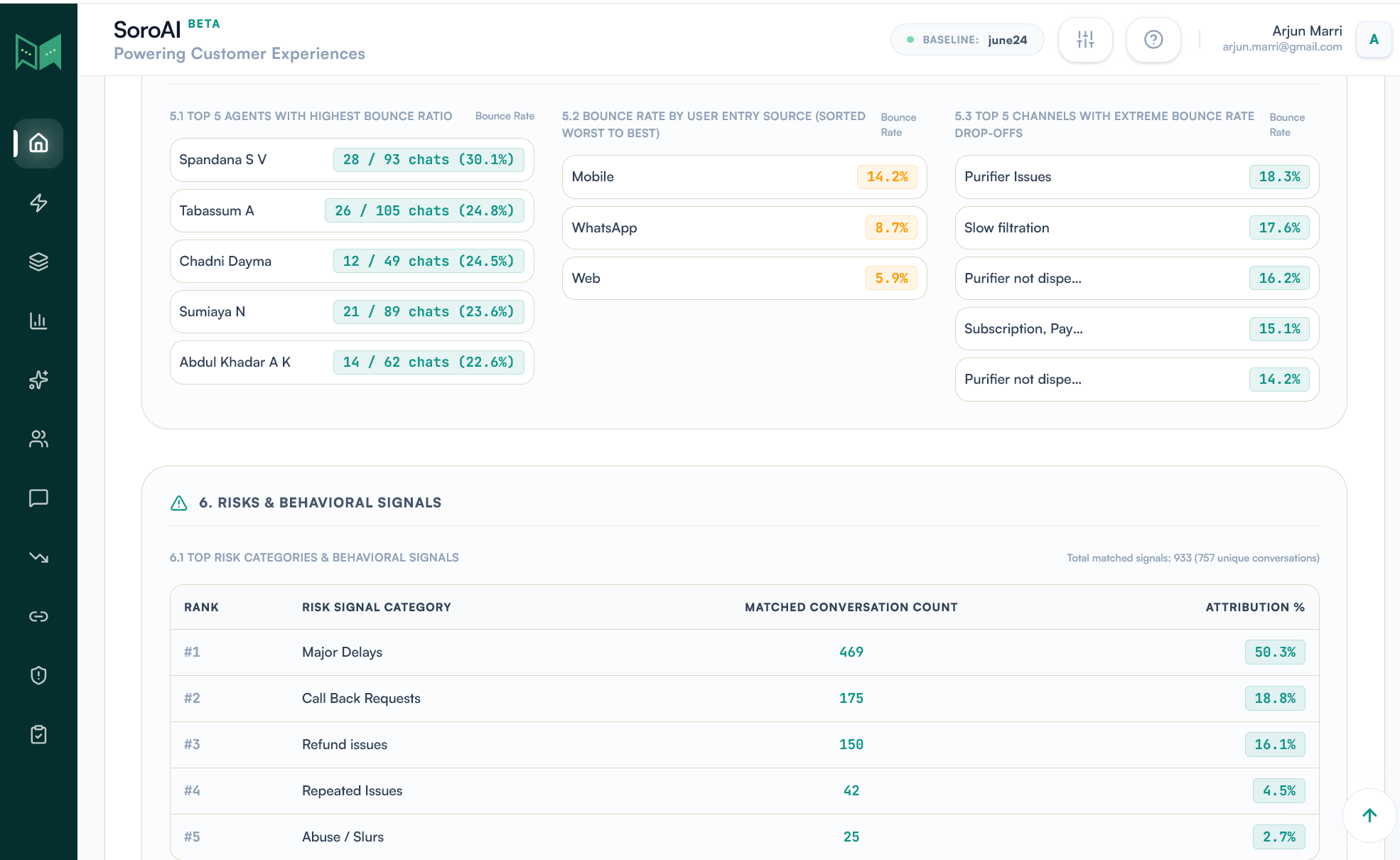
Task: Click the ATTRIBUTION % column header
Action: (1255, 607)
